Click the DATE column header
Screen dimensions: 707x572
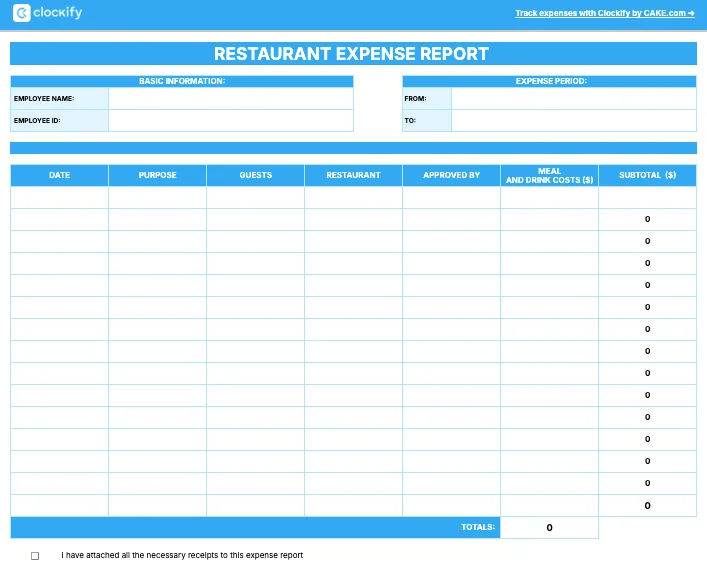coord(60,175)
